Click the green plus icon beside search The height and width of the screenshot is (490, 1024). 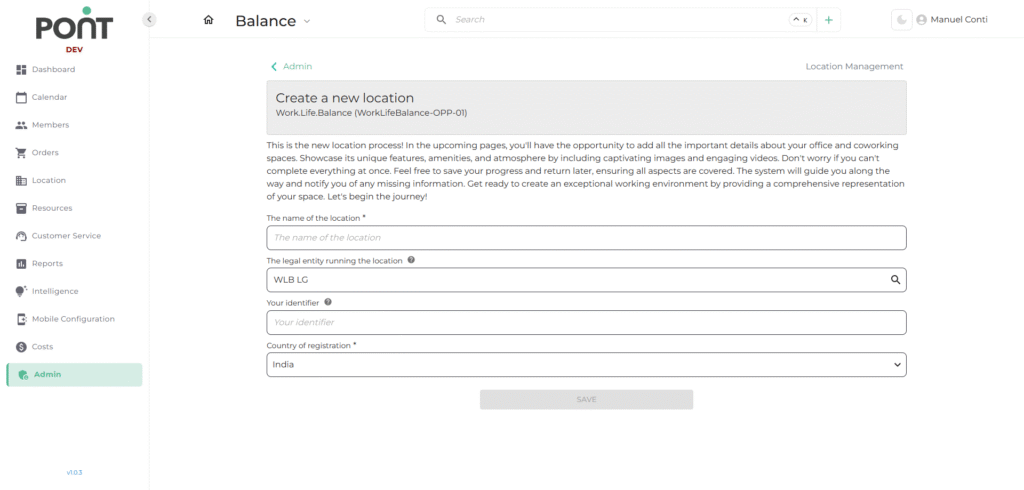(x=828, y=20)
